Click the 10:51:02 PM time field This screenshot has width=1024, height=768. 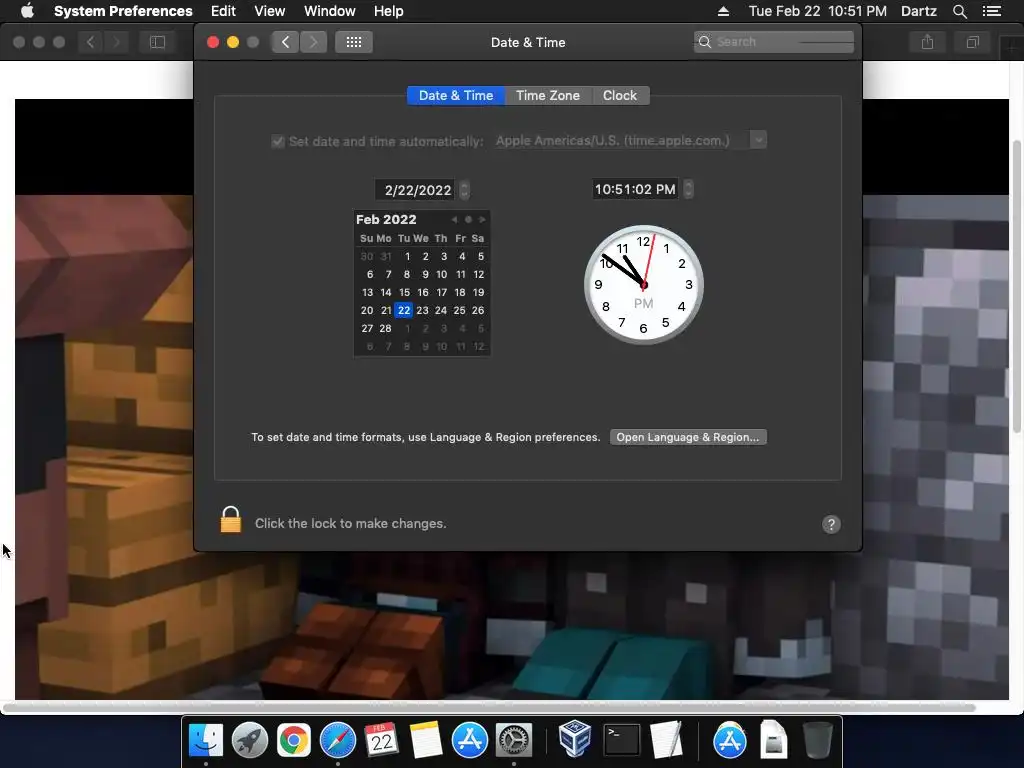point(635,189)
